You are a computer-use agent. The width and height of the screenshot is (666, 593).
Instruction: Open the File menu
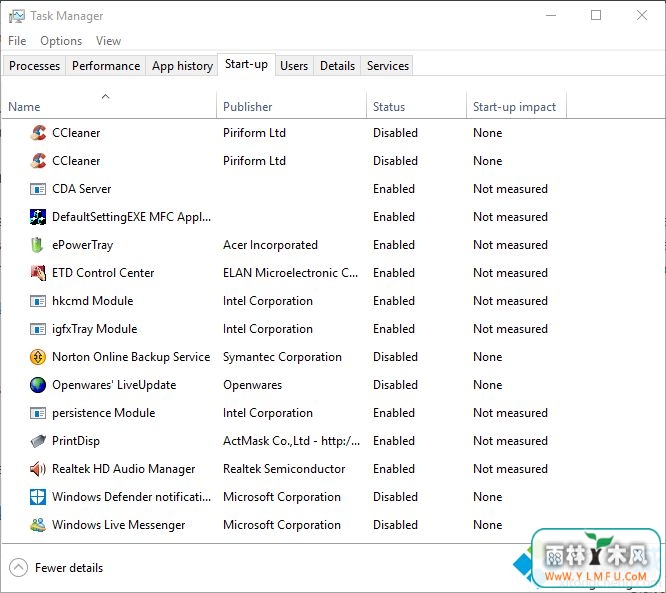coord(17,41)
